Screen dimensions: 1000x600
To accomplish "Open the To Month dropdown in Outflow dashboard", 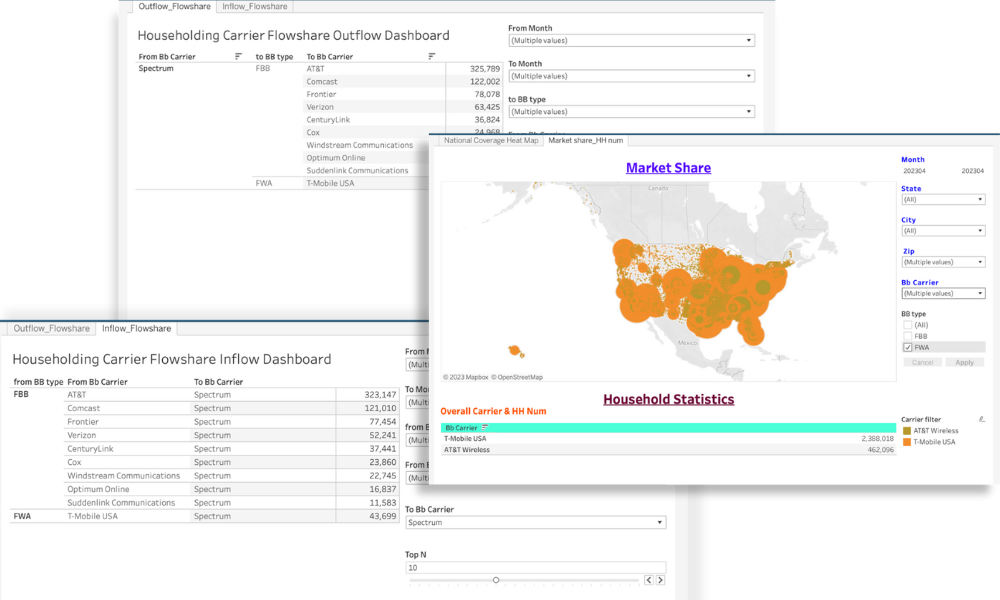I will tap(631, 76).
